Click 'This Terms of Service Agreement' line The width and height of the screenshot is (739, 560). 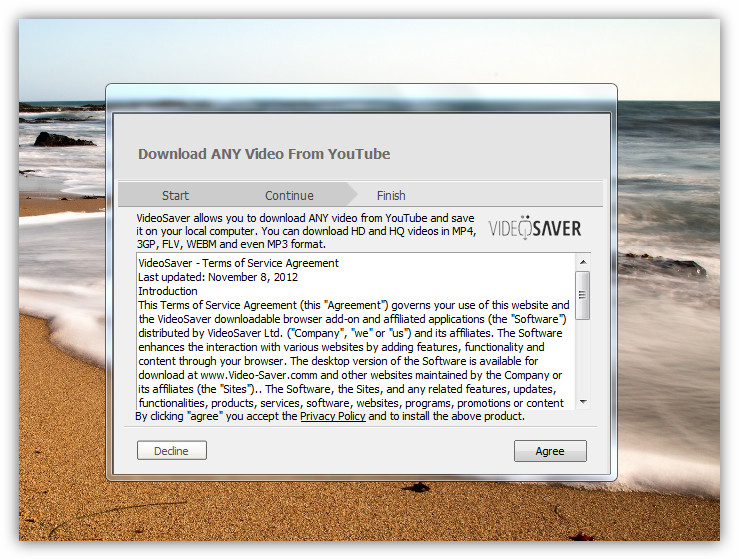coord(354,305)
